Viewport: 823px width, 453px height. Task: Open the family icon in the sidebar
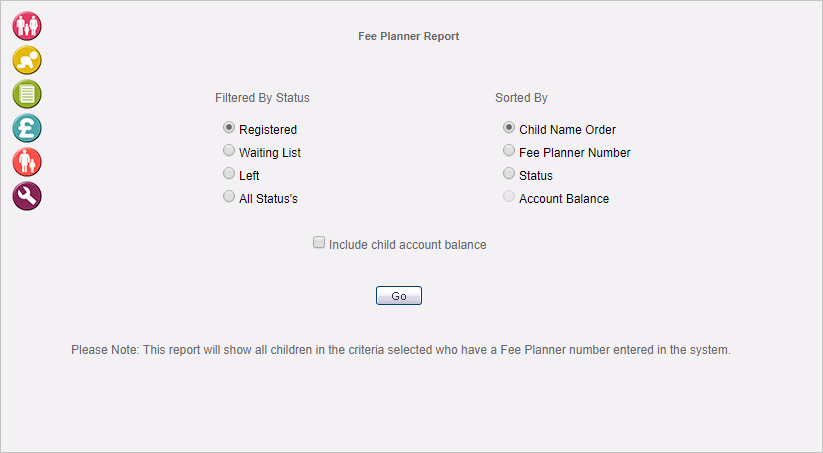coord(27,26)
